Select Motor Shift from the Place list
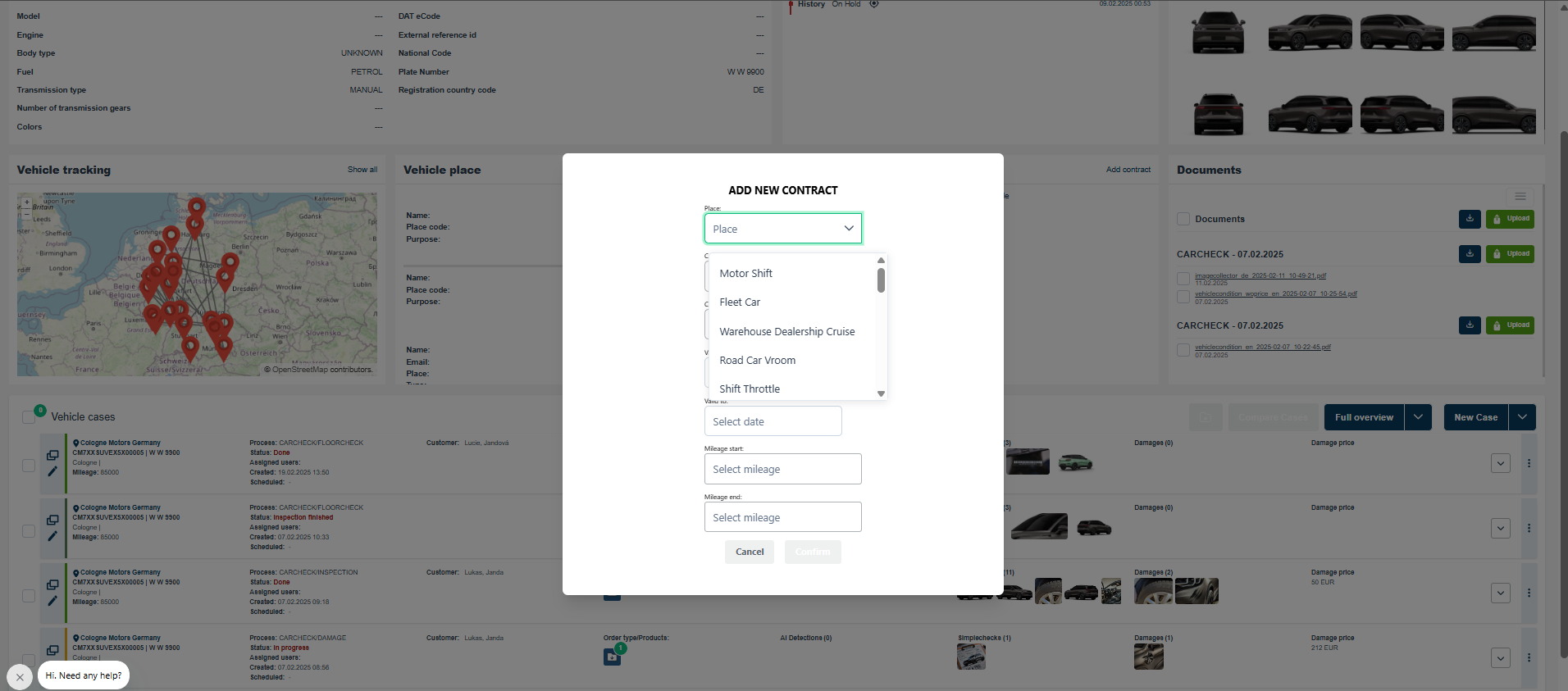The width and height of the screenshot is (1568, 691). [x=745, y=274]
